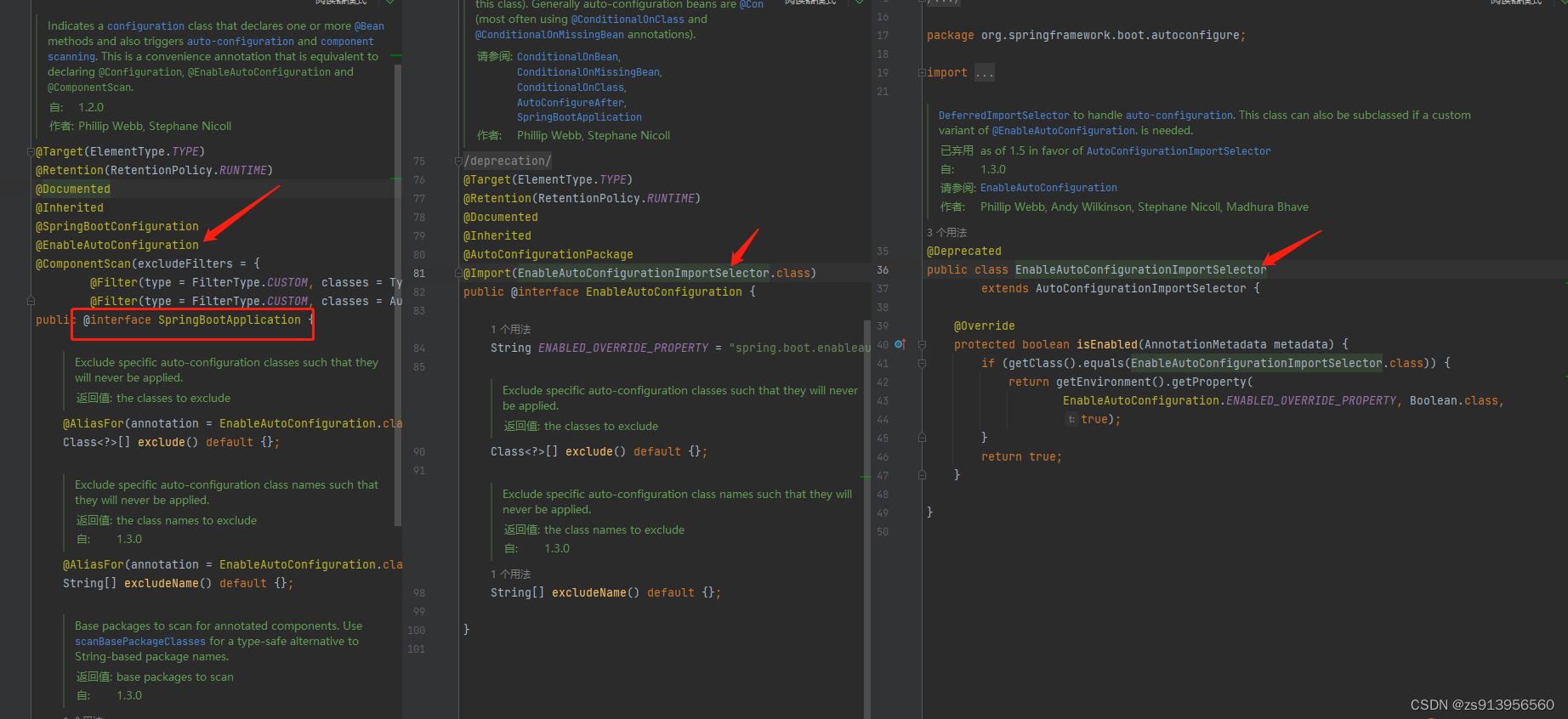Click AutoConfigurationImportSelector after extends
The height and width of the screenshot is (719, 1568).
click(x=1141, y=289)
